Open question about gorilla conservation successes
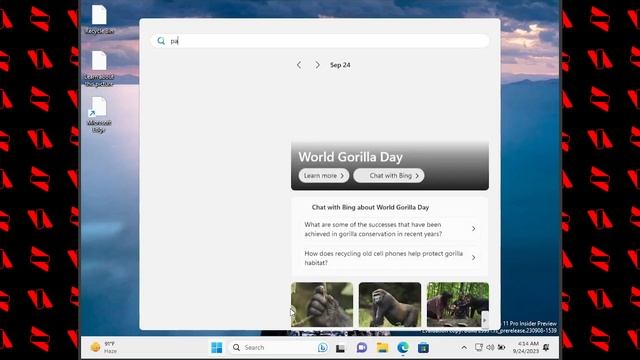The image size is (640, 360). [x=390, y=229]
